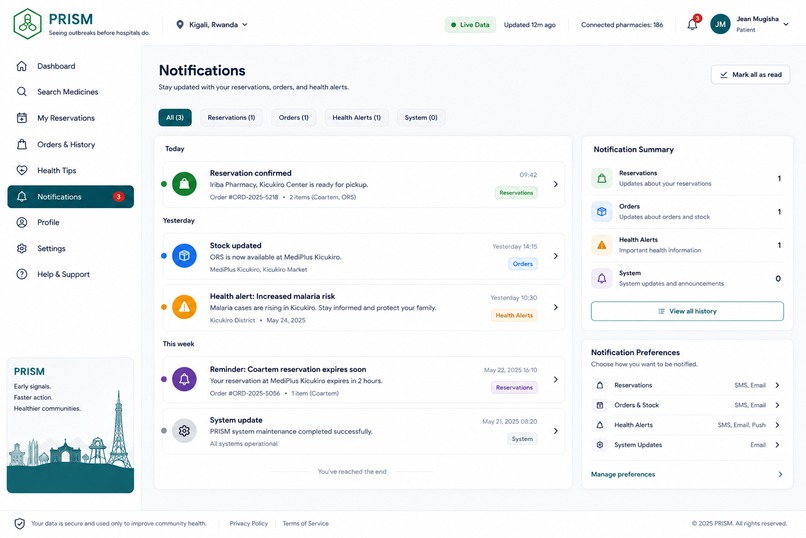The height and width of the screenshot is (538, 806).
Task: Open the Terms of Service footer link
Action: click(305, 524)
